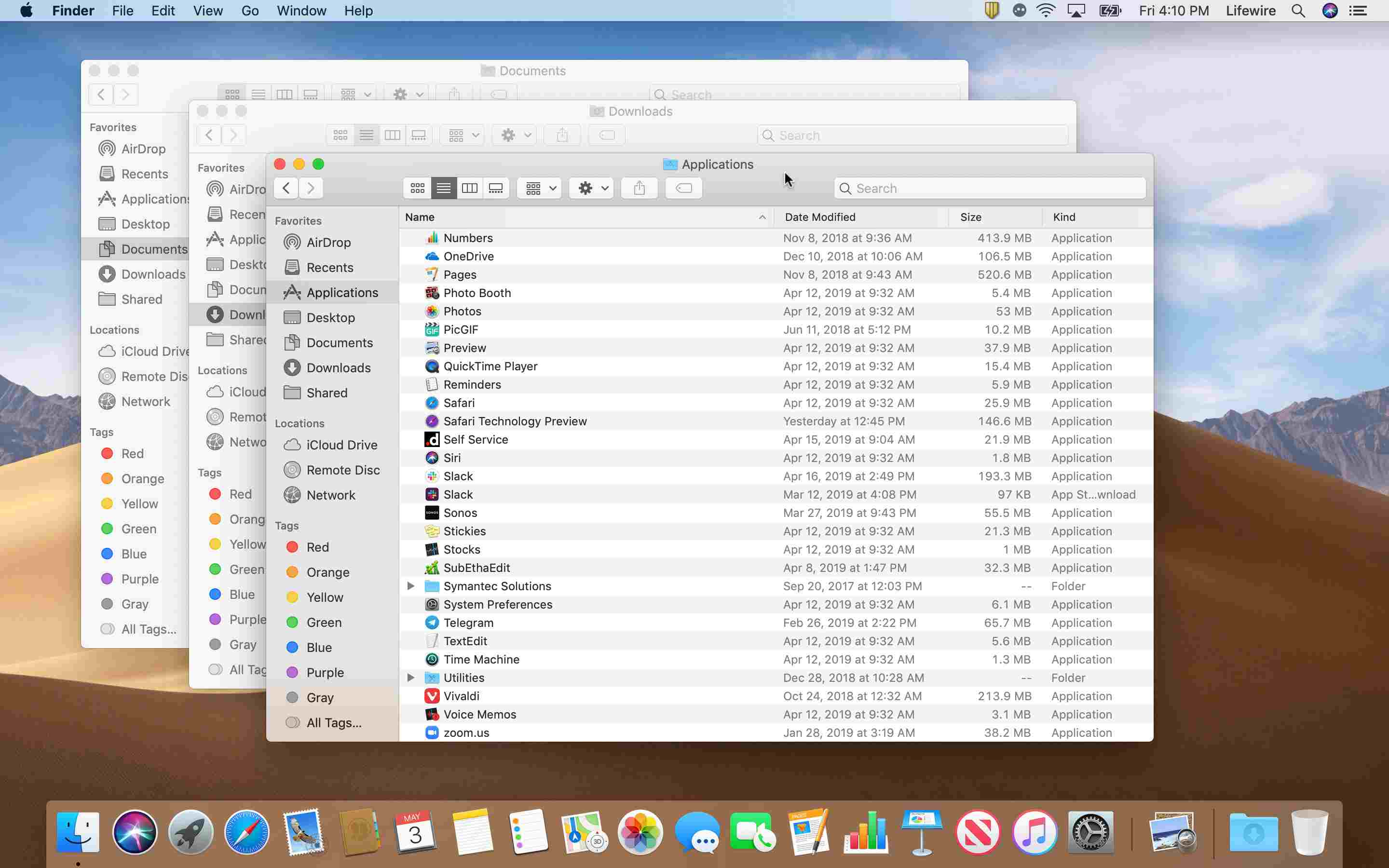Open the View Options gear dropdown
This screenshot has width=1389, height=868.
[591, 188]
